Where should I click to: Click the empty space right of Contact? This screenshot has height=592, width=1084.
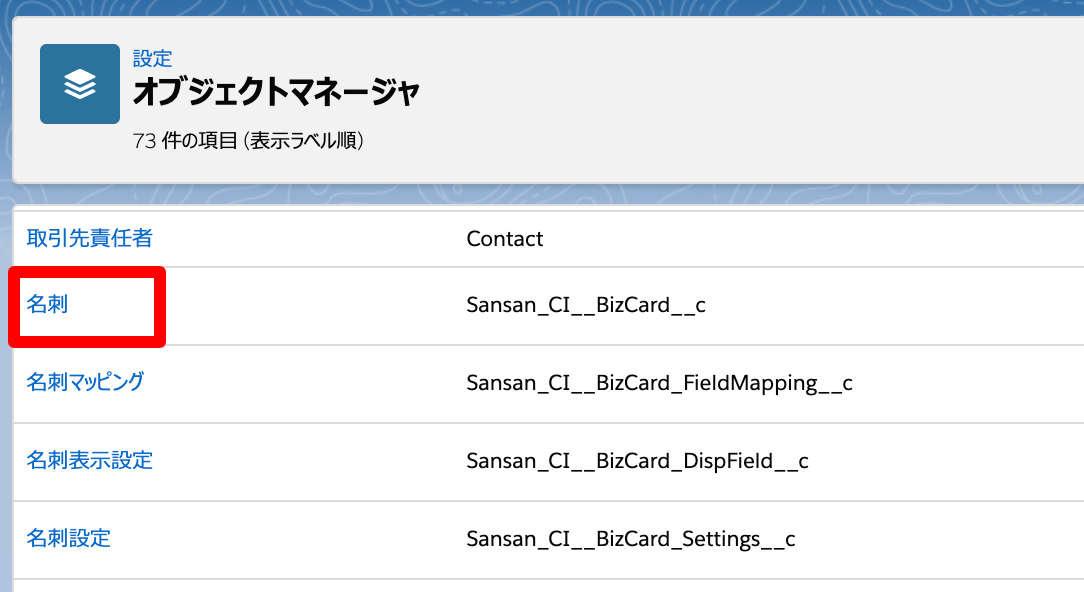pyautogui.click(x=800, y=239)
